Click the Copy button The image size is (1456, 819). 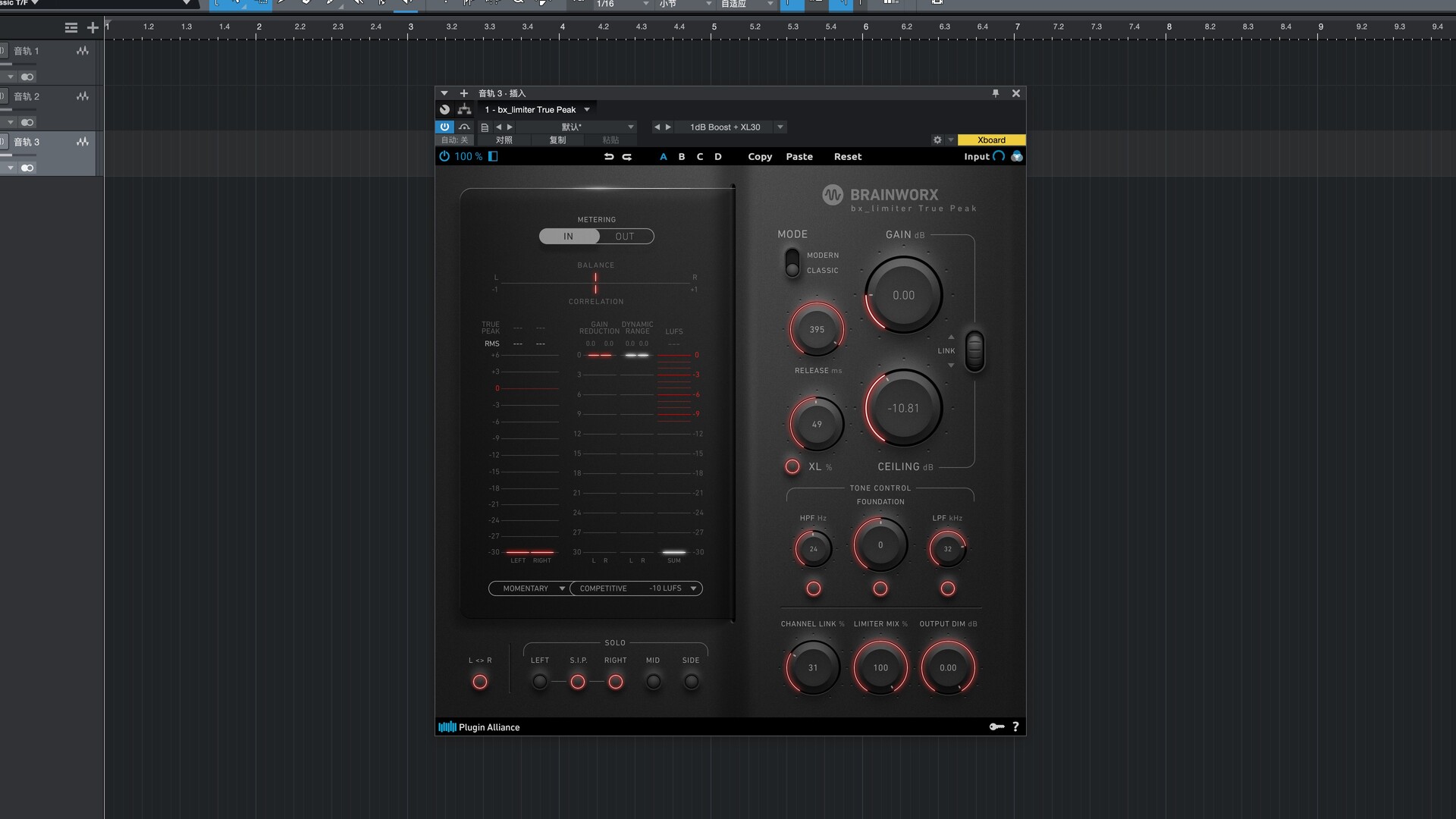(x=760, y=157)
